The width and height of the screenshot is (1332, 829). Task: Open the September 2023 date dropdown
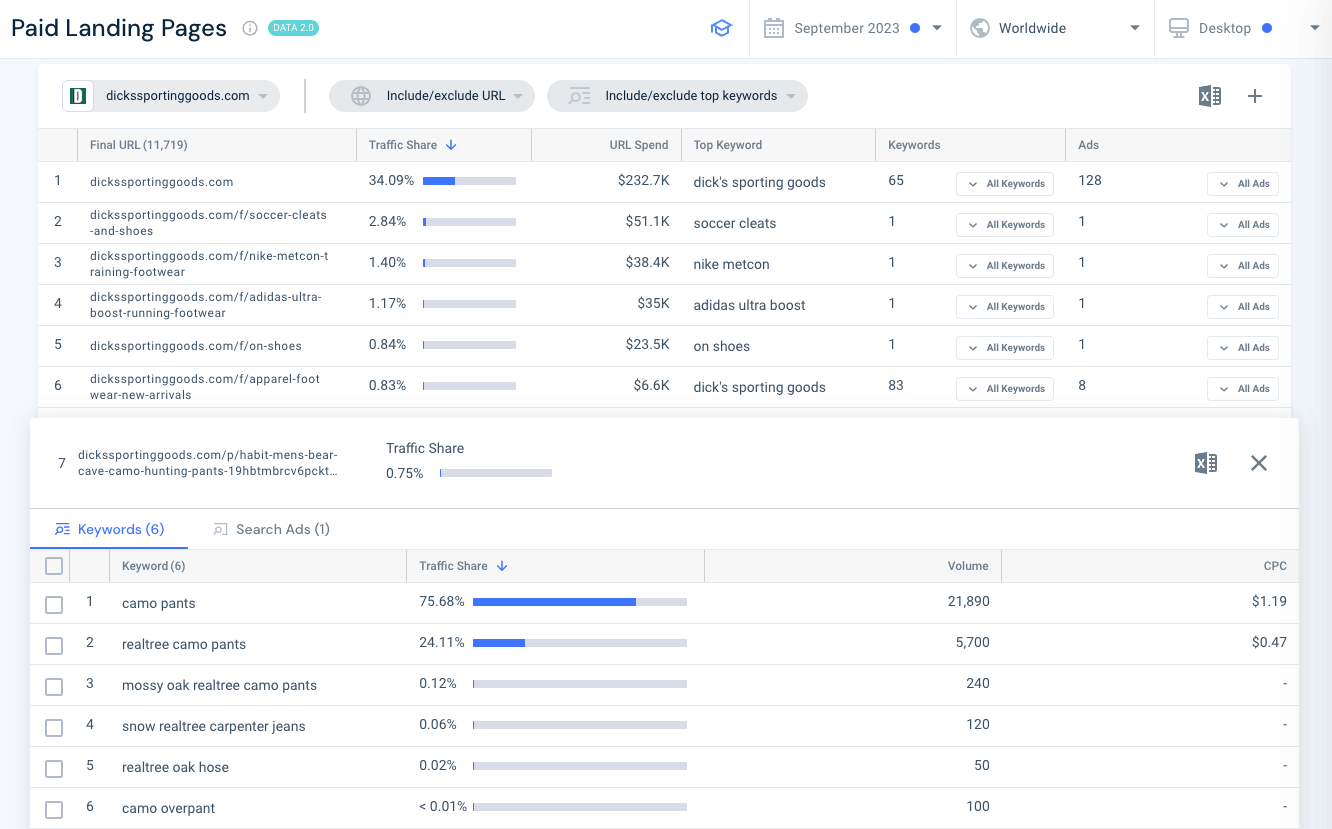click(x=862, y=28)
